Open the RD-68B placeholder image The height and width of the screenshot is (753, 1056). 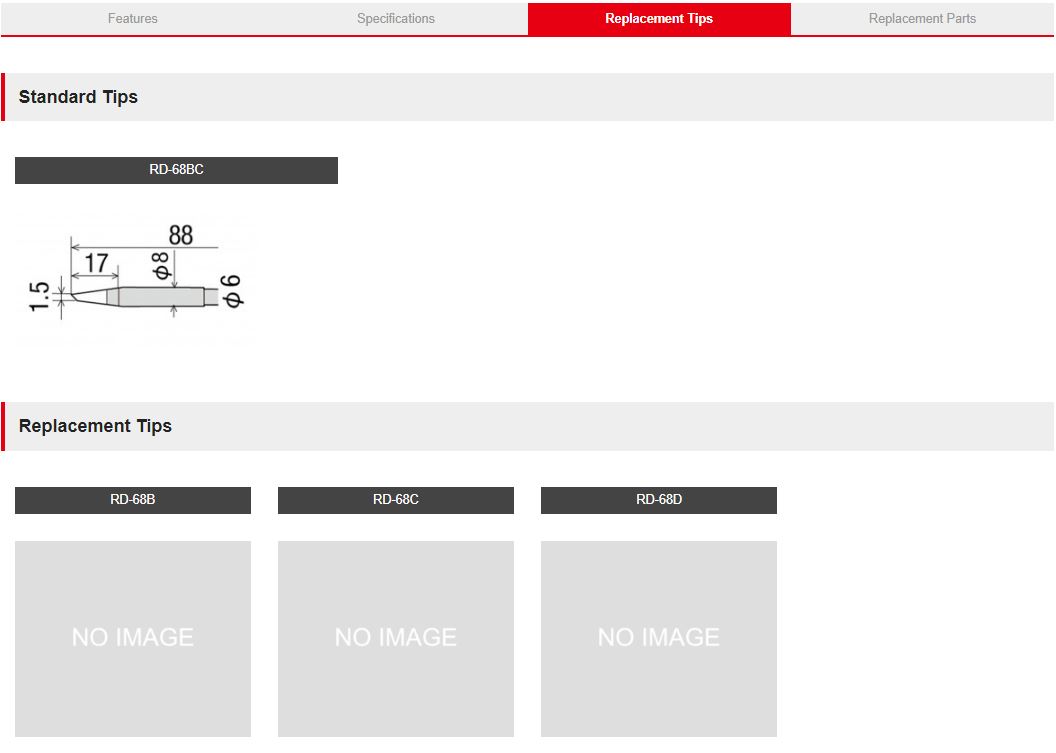point(132,638)
